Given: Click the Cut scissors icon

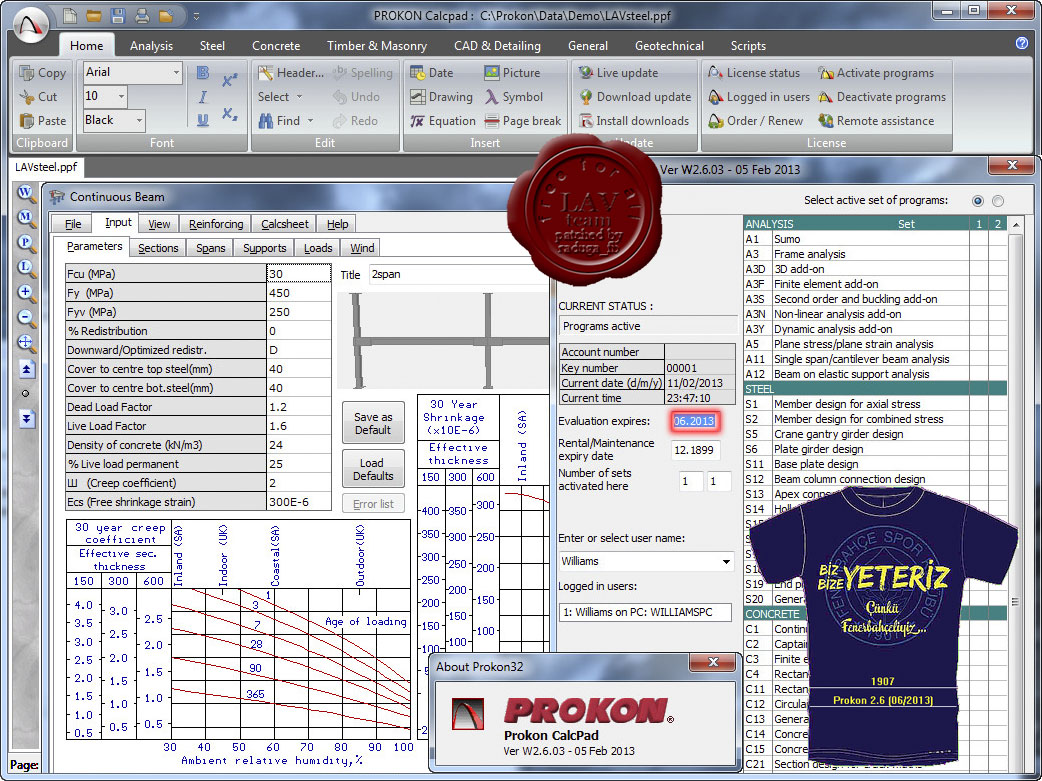Looking at the screenshot, I should [27, 97].
